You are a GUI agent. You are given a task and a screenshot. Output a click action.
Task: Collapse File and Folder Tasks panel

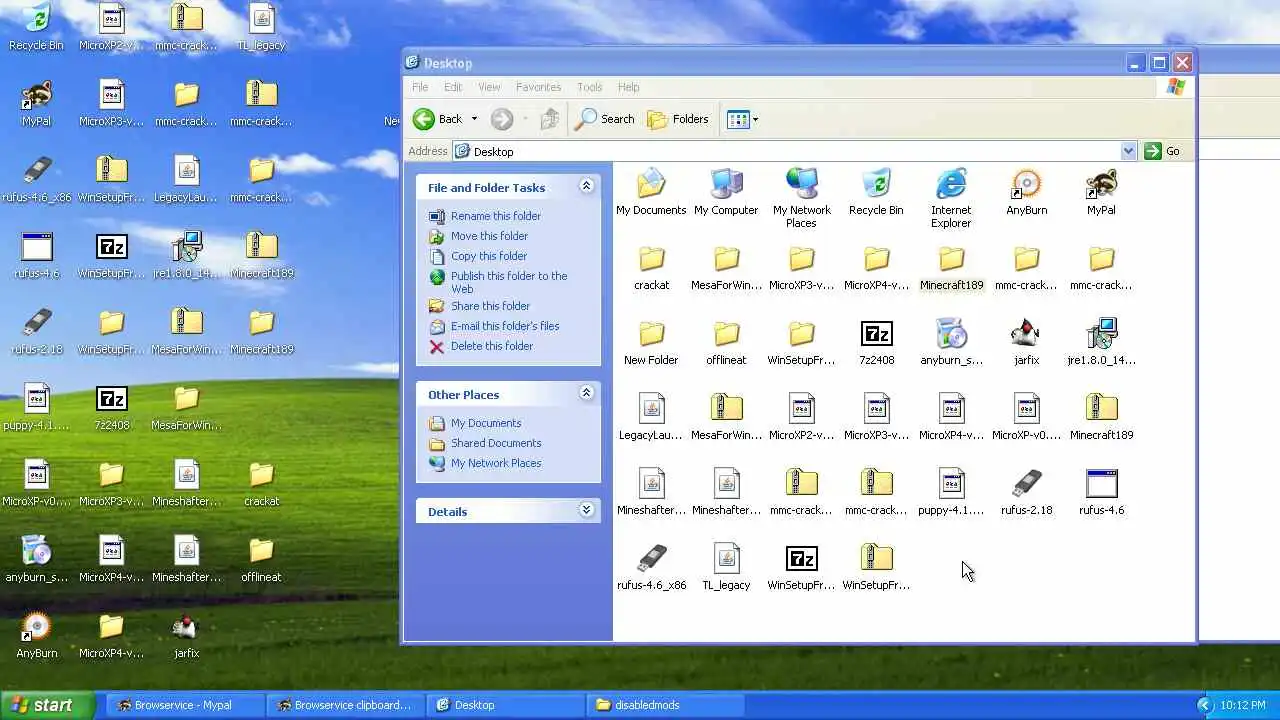point(586,186)
